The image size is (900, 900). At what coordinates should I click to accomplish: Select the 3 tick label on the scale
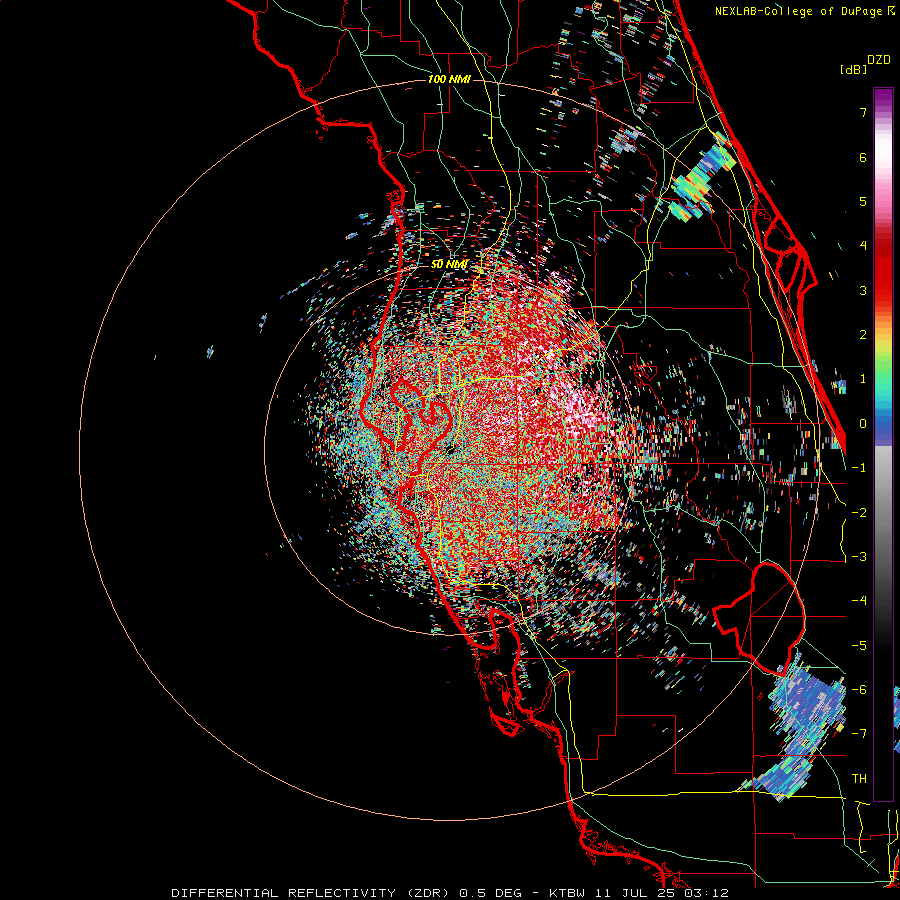coord(863,290)
